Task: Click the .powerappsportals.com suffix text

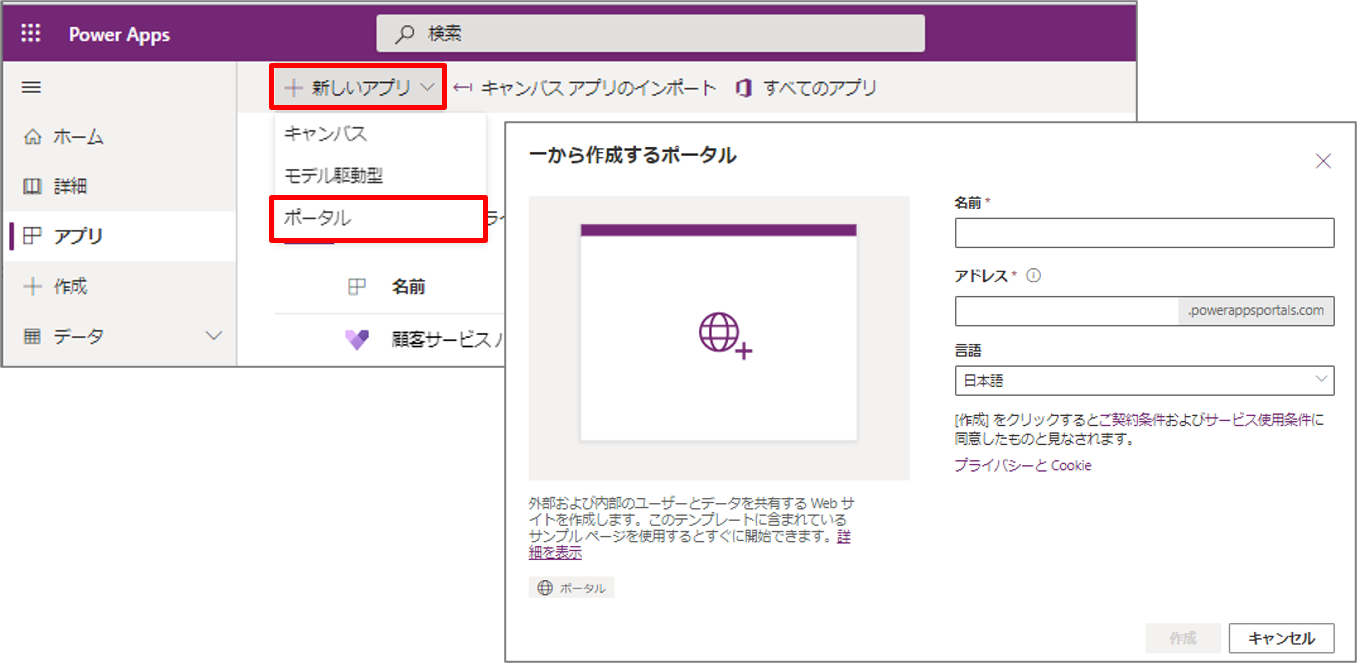Action: [1256, 311]
